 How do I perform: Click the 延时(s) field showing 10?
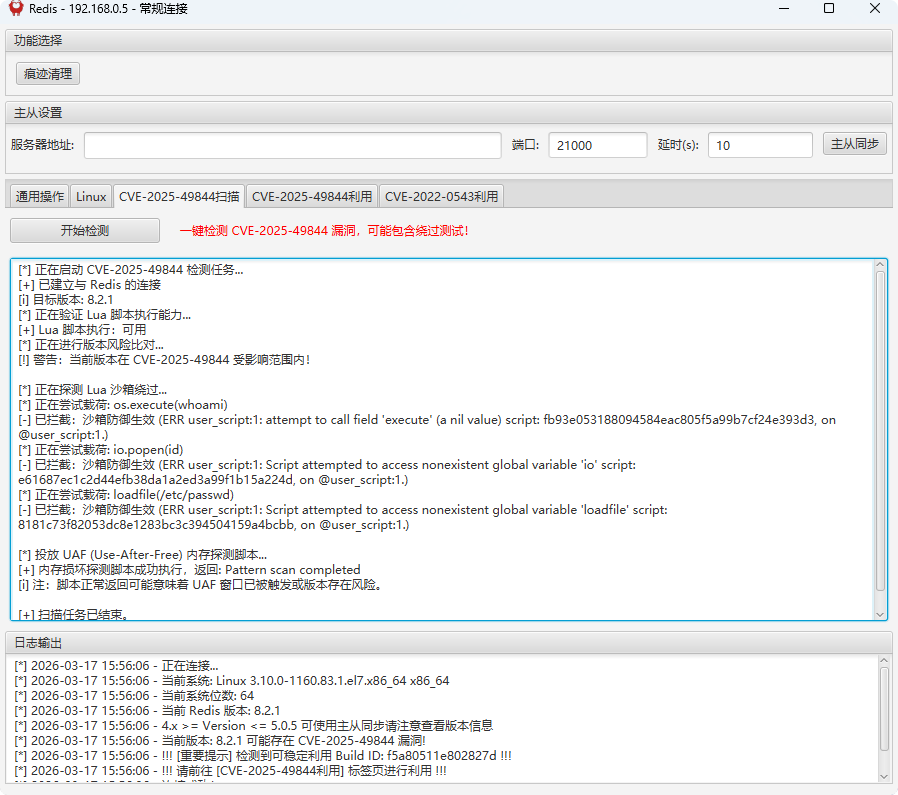tap(760, 145)
